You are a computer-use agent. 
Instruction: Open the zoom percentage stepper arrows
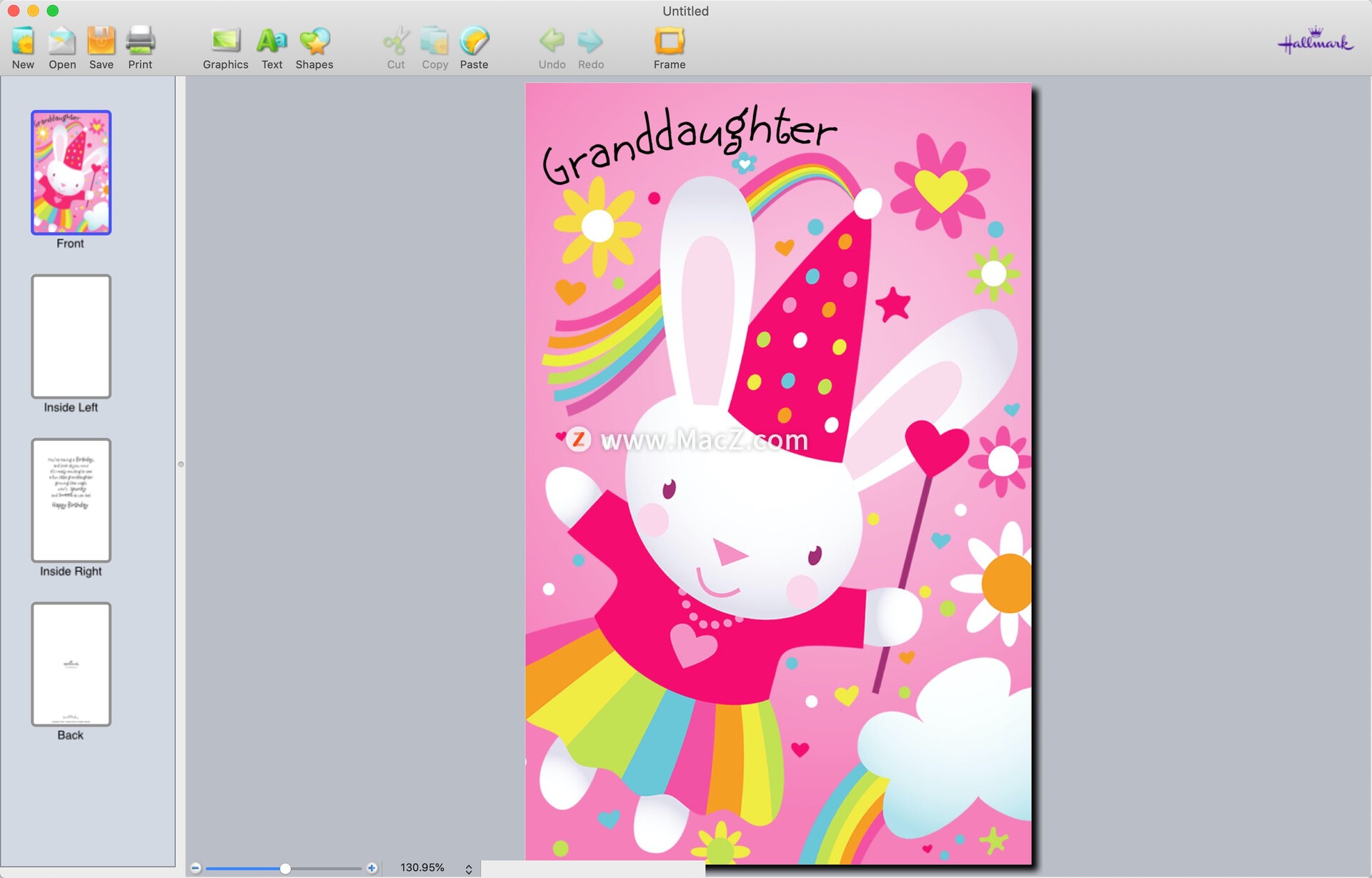469,869
